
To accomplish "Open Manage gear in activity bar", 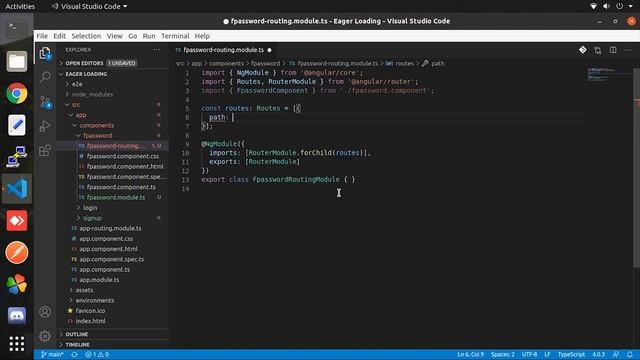I will tap(45, 336).
